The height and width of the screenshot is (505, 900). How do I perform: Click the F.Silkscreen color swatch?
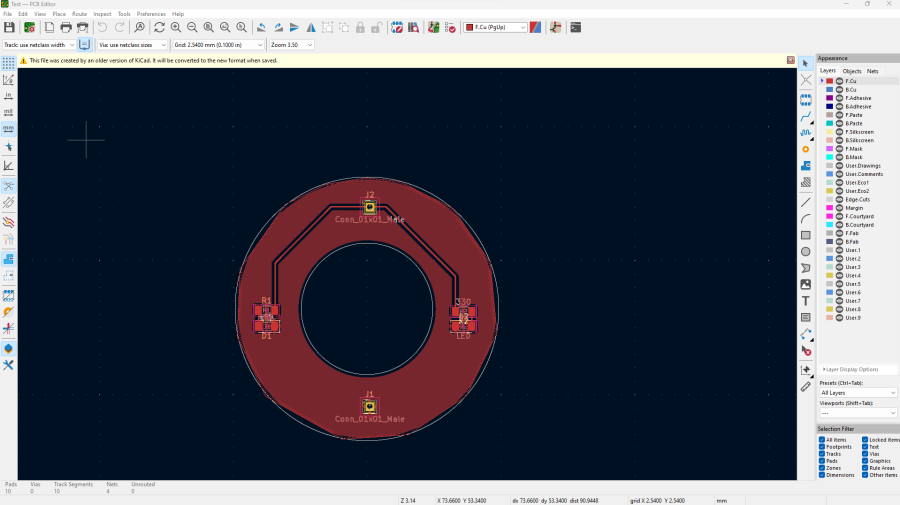coord(829,132)
